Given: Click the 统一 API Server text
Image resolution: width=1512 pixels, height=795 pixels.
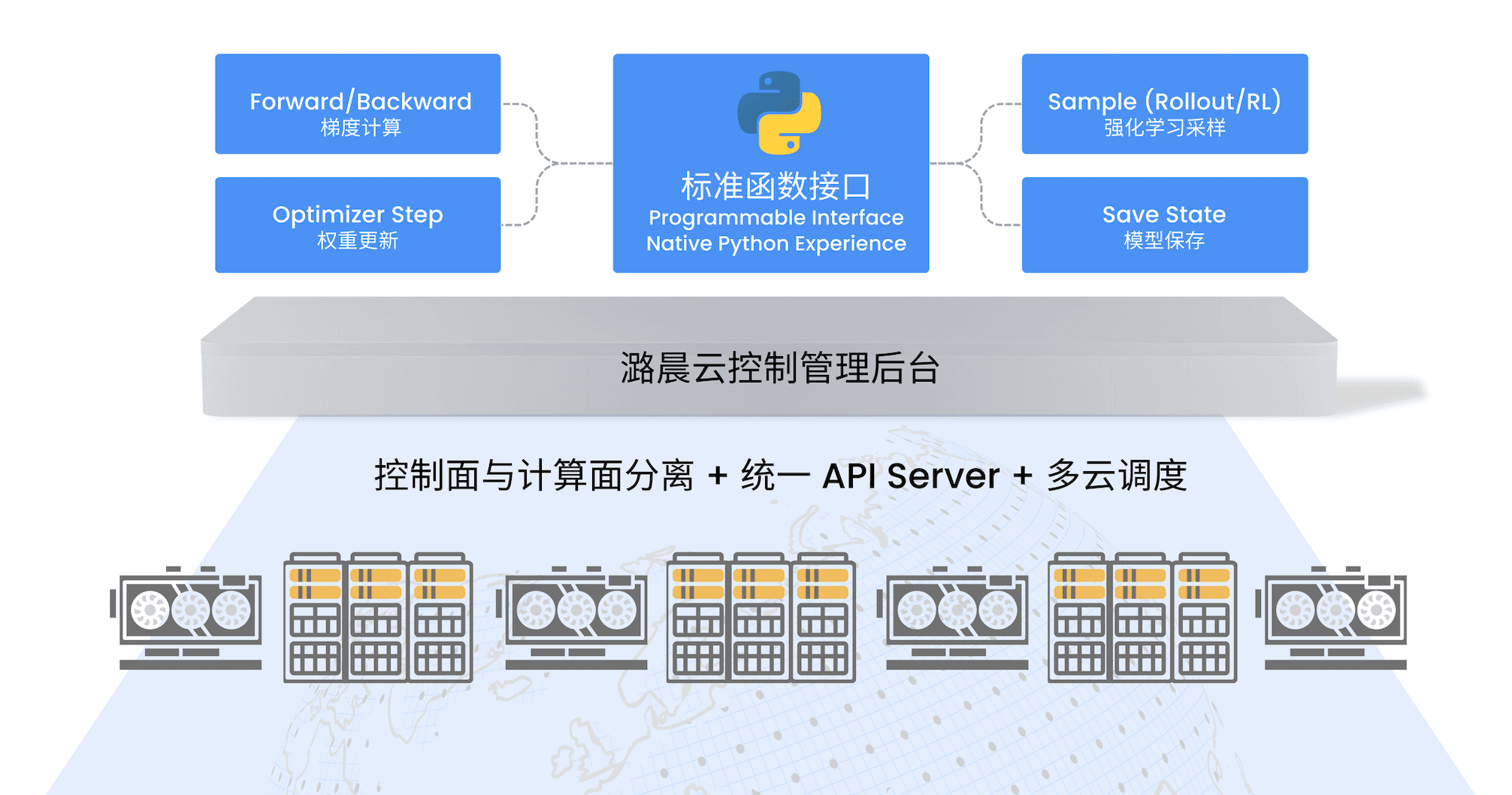Looking at the screenshot, I should (869, 476).
